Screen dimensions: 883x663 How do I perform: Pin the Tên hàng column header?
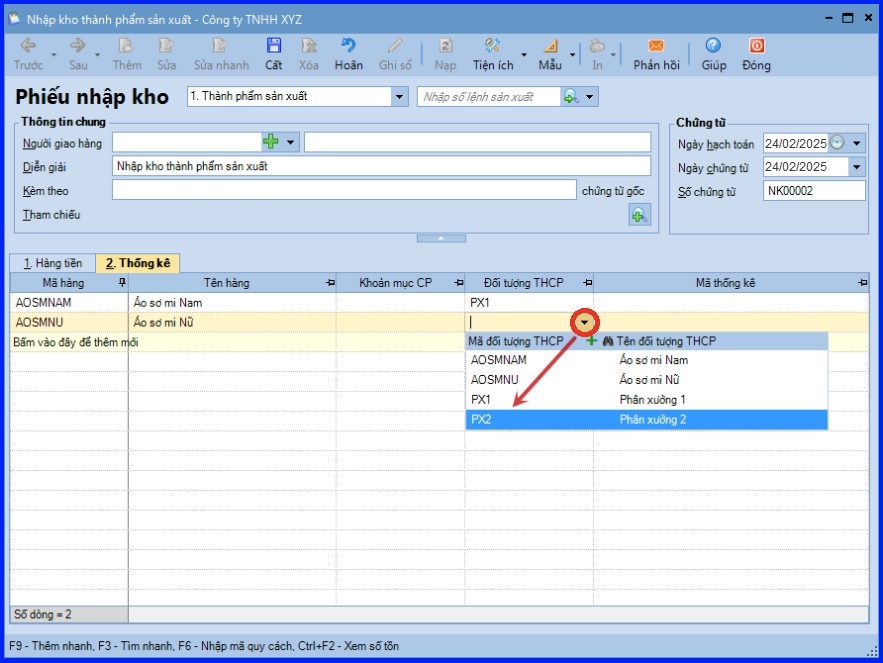[x=329, y=283]
